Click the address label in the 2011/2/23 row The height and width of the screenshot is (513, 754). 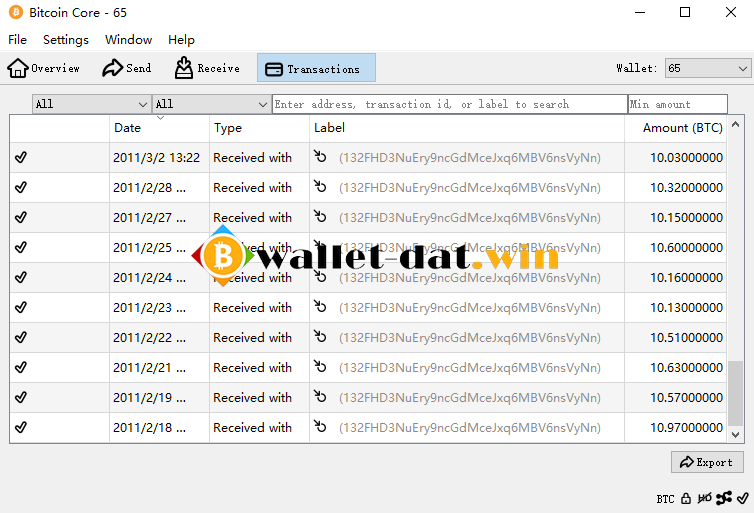tap(470, 308)
